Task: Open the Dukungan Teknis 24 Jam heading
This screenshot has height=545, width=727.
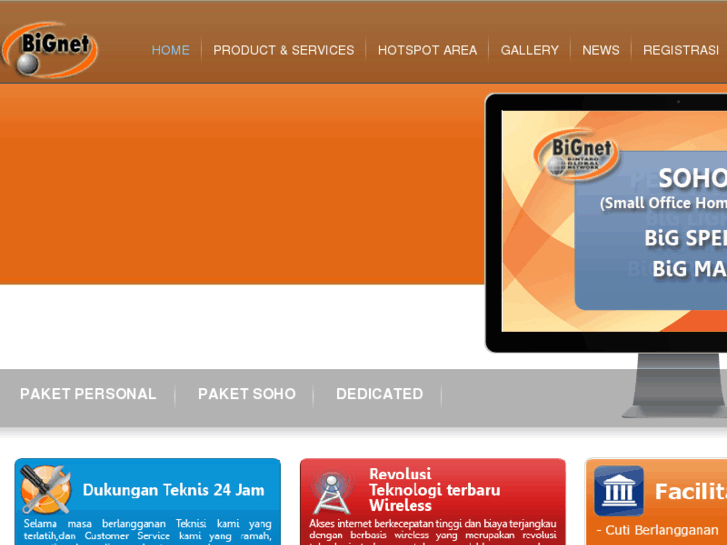Action: 173,490
